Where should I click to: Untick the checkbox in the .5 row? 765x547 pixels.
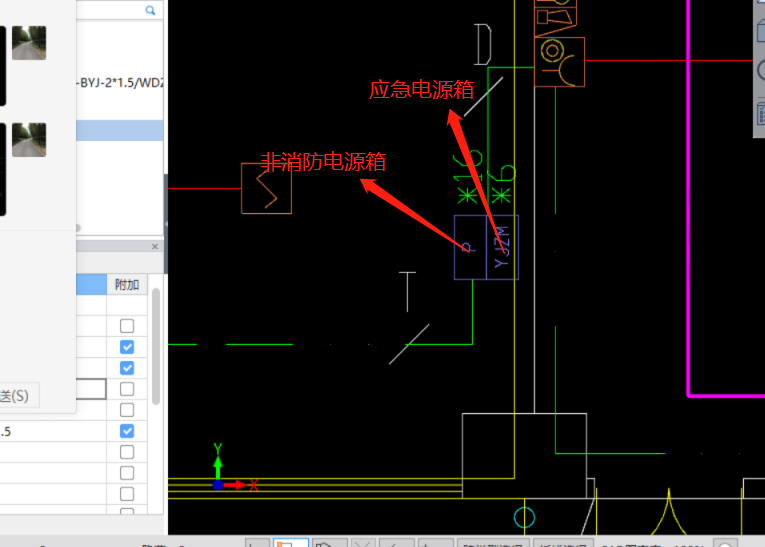click(127, 431)
